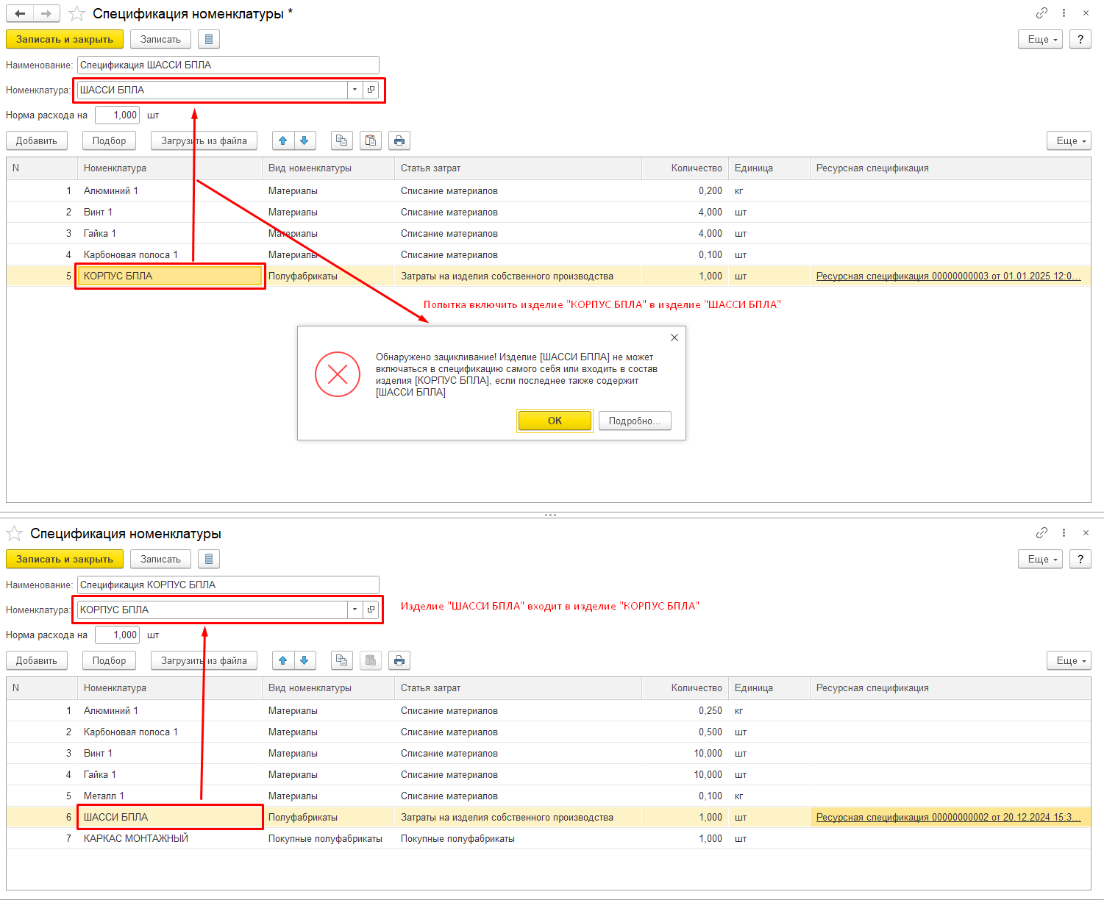Expand the ШАССИ БПЛА nomenclature dropdown arrow
This screenshot has width=1104, height=900.
354,90
